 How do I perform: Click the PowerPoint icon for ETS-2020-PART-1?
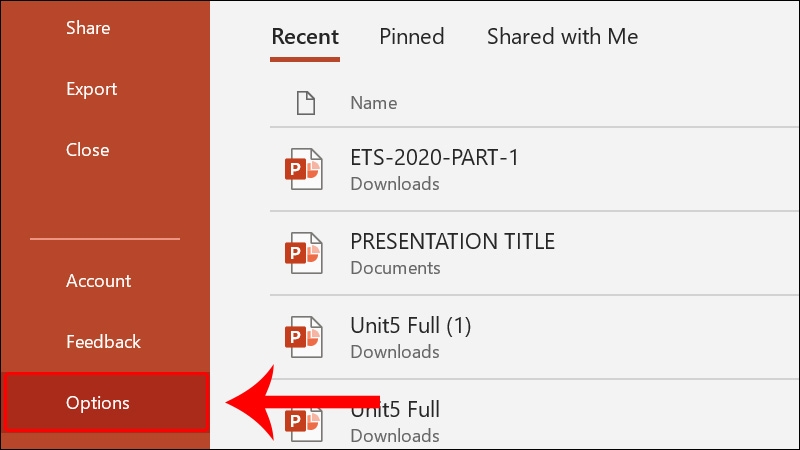(304, 169)
